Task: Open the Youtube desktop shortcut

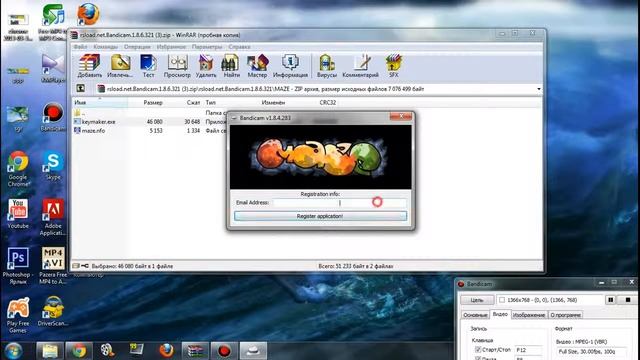Action: [18, 214]
